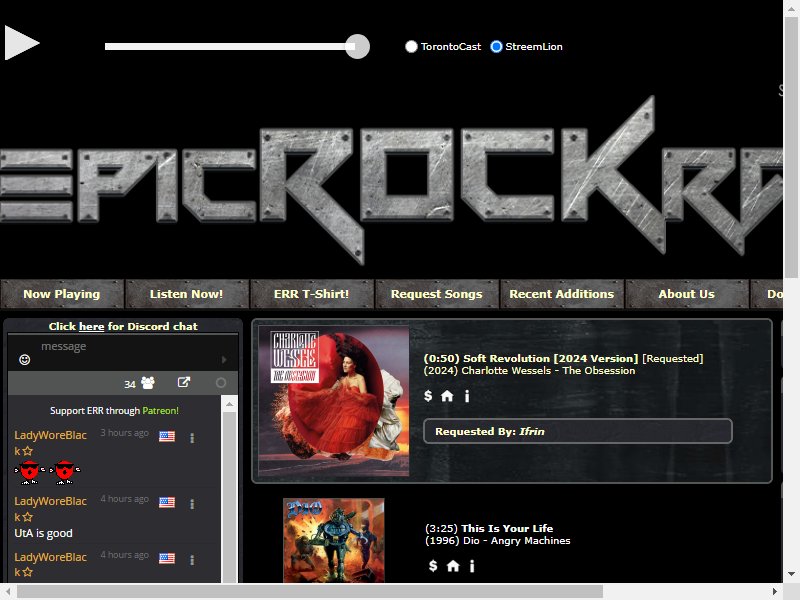This screenshot has width=800, height=600.
Task: Click the star next to 'UtA is good' author
Action: 28,517
